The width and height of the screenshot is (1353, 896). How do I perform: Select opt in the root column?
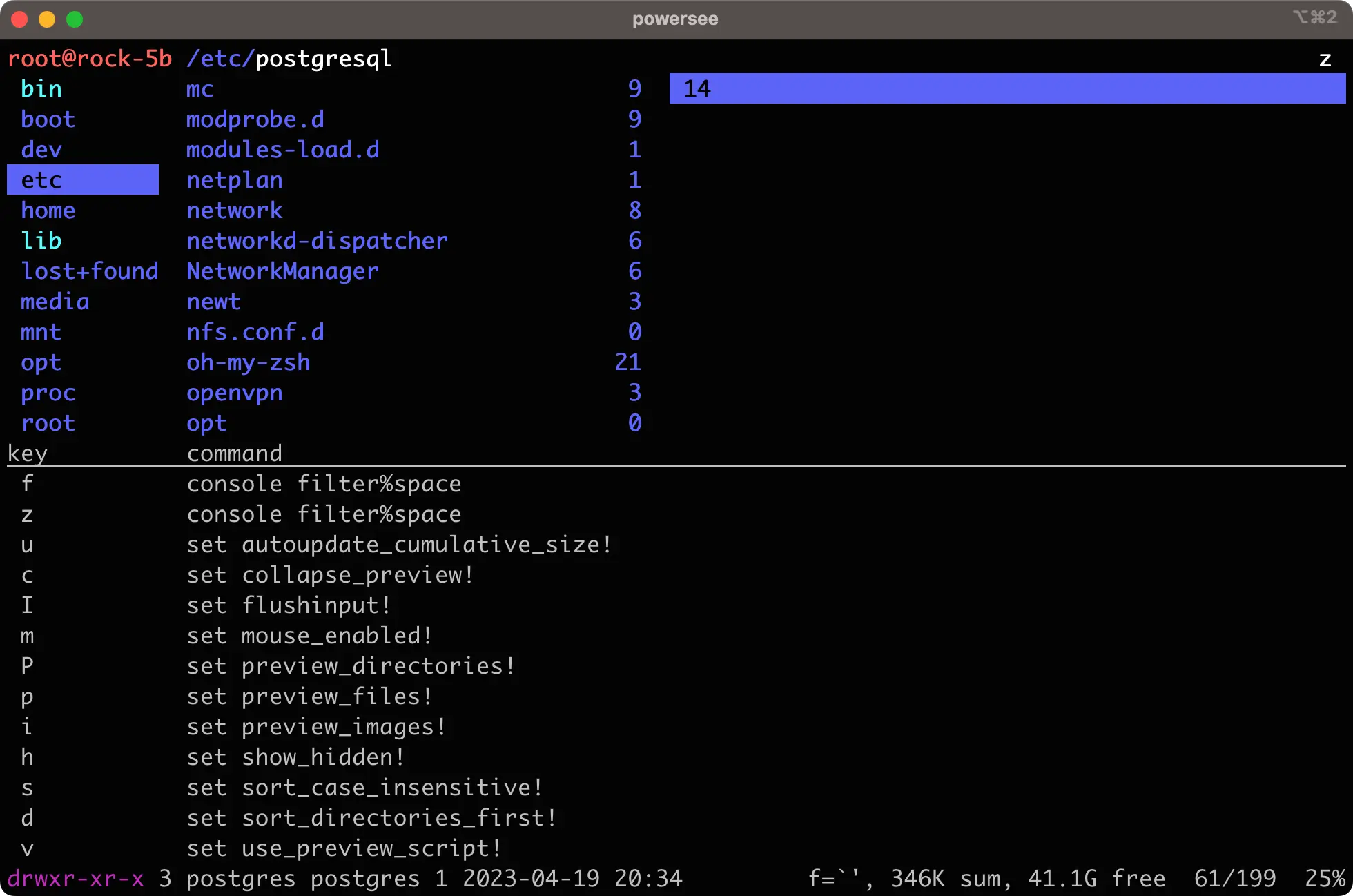(41, 362)
